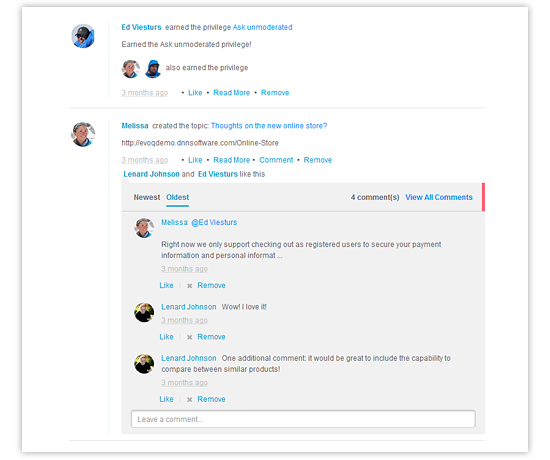
Task: Click the Leave a comment field
Action: (x=303, y=419)
